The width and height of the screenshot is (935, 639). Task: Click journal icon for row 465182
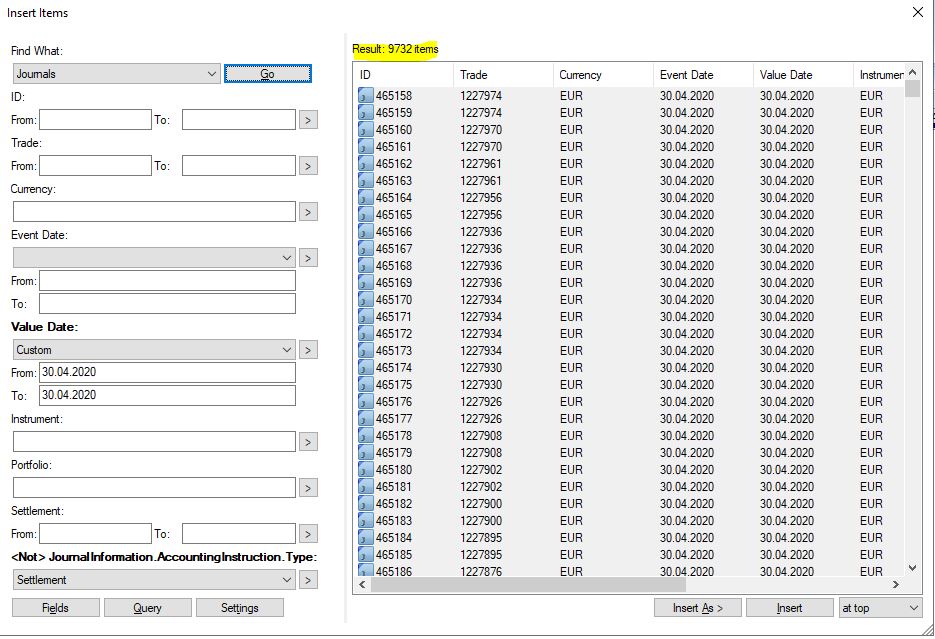tap(366, 503)
